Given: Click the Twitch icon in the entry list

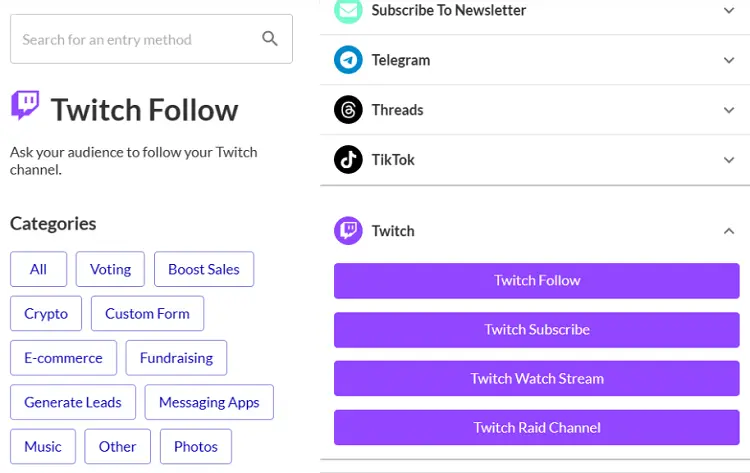Looking at the screenshot, I should click(348, 231).
